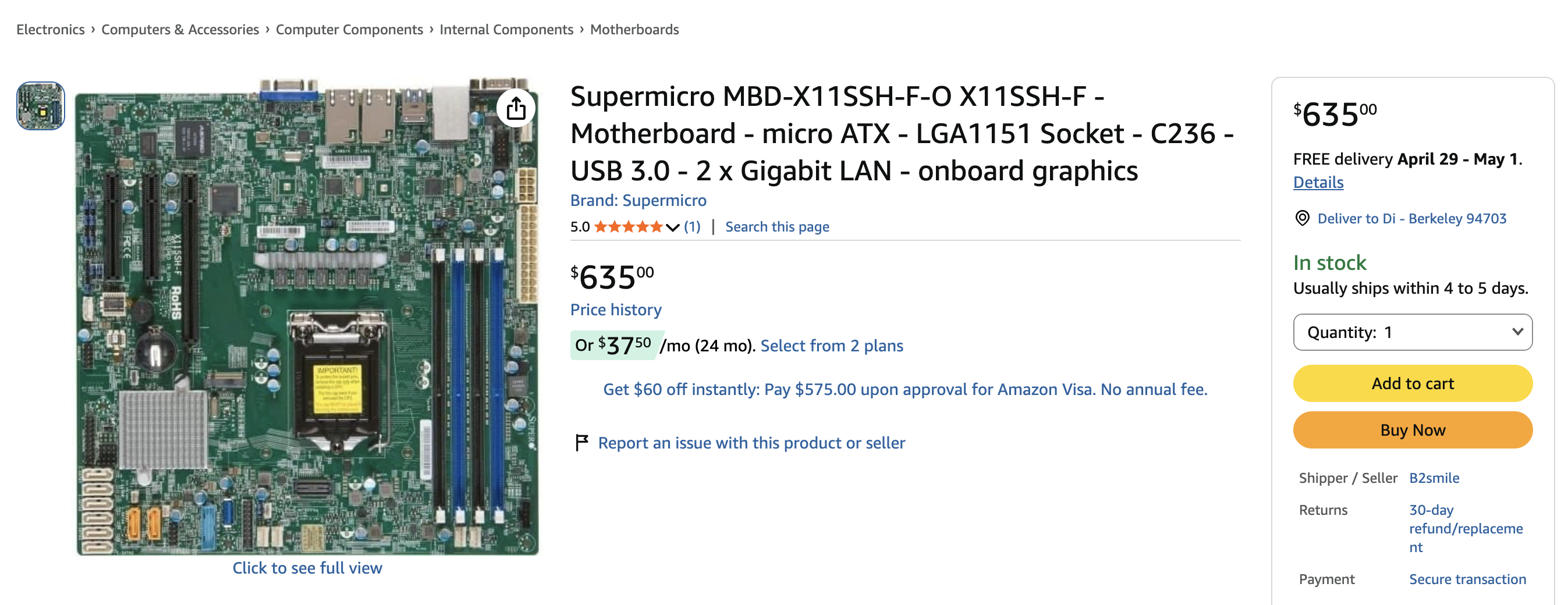Click the Add to cart button
The height and width of the screenshot is (605, 1568).
coord(1412,383)
